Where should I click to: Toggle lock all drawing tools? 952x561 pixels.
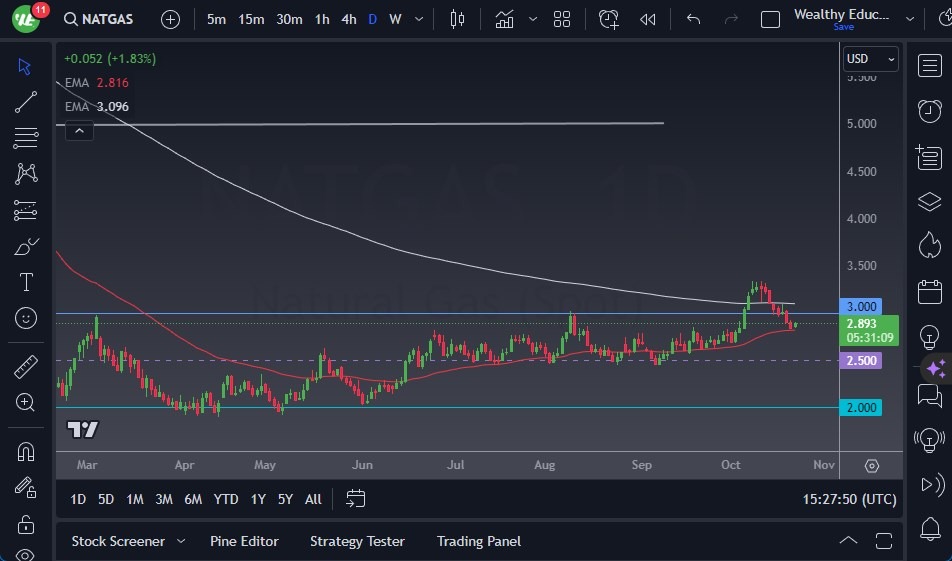click(26, 524)
